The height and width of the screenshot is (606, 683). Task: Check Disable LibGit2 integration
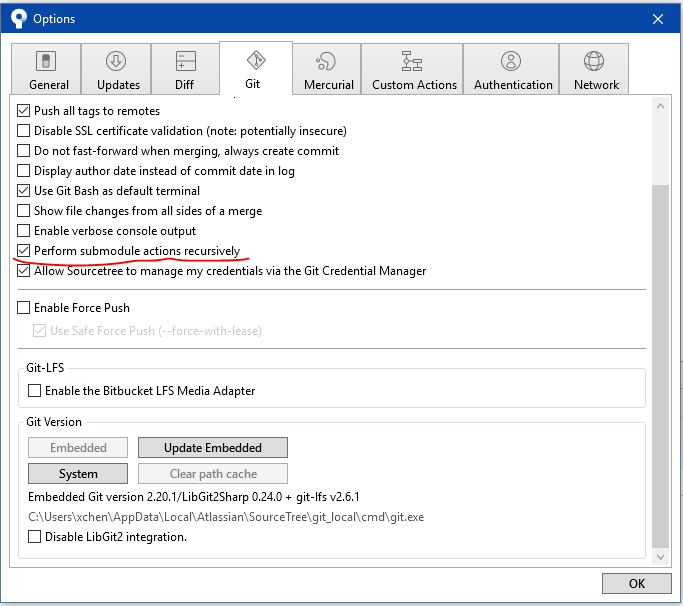(x=34, y=536)
